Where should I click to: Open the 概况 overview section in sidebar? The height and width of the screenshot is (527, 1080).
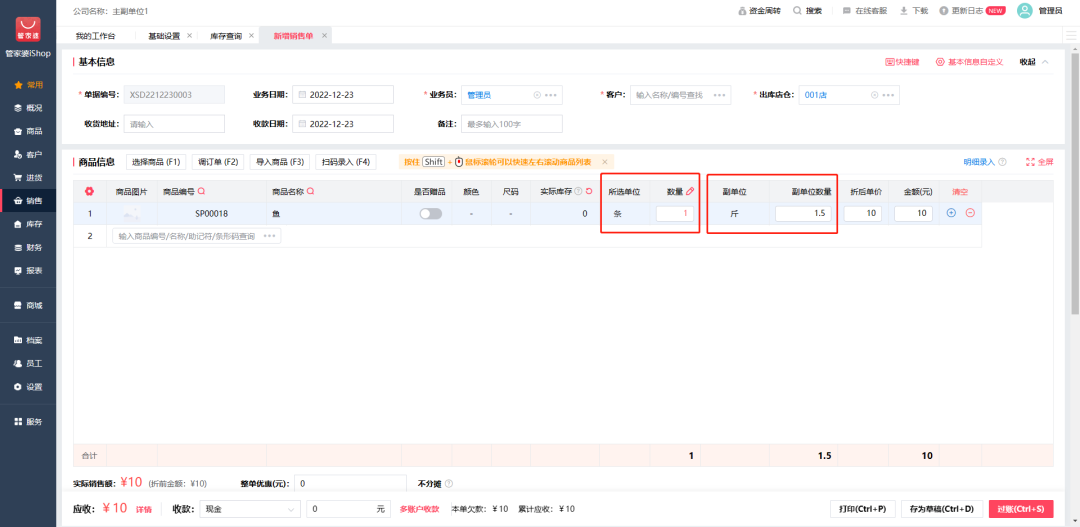tap(28, 108)
